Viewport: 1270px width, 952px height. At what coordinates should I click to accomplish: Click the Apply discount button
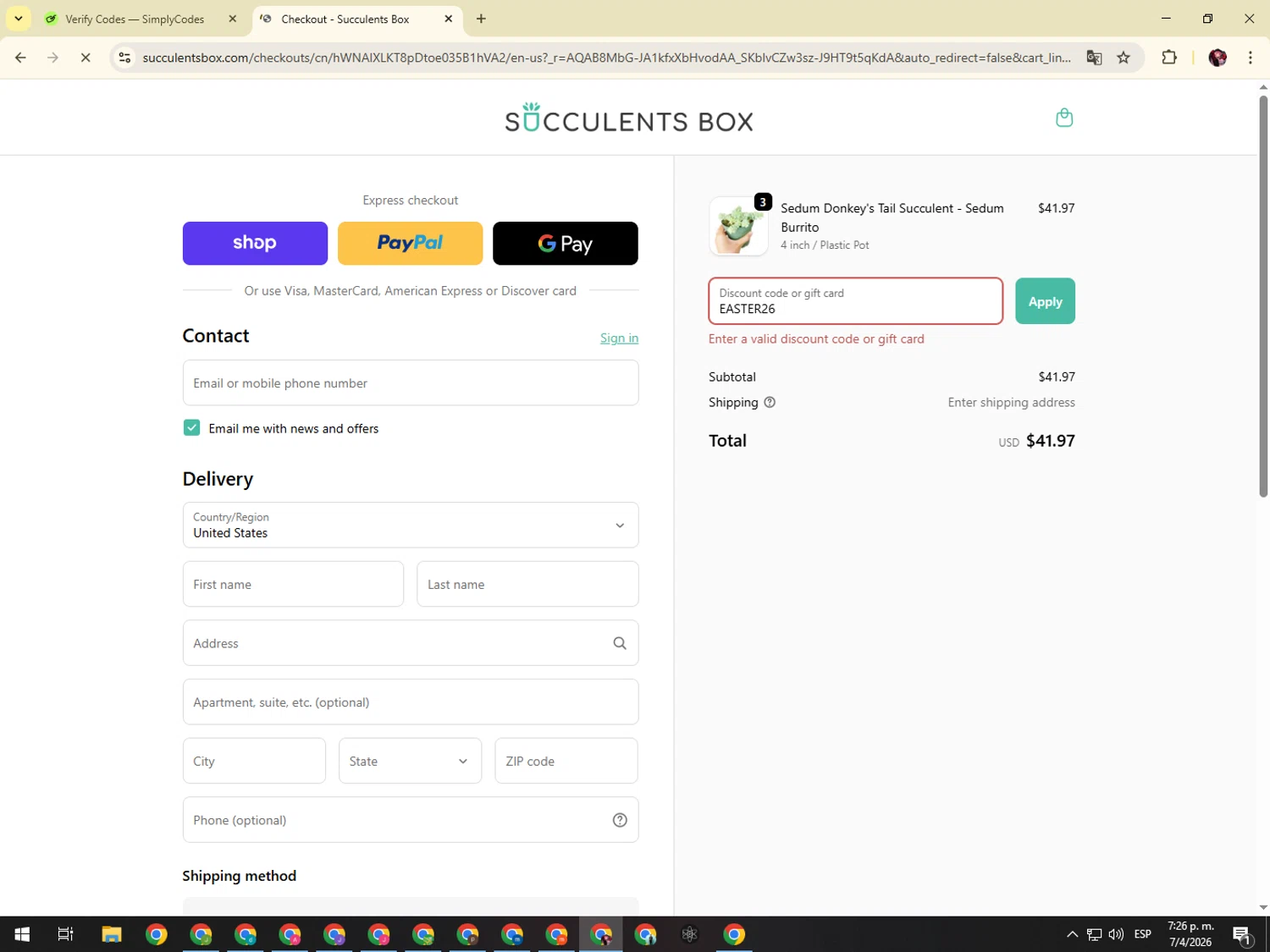(x=1045, y=301)
